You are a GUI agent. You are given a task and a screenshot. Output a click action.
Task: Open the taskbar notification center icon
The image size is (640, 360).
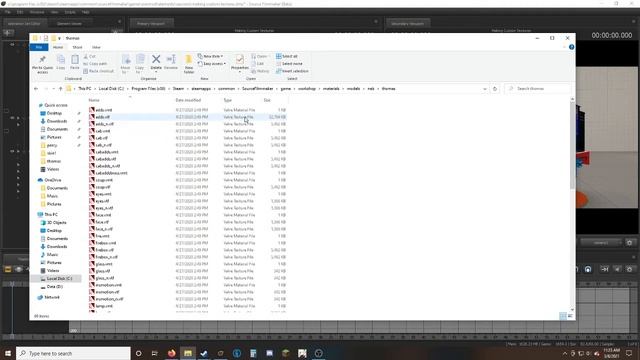point(629,353)
